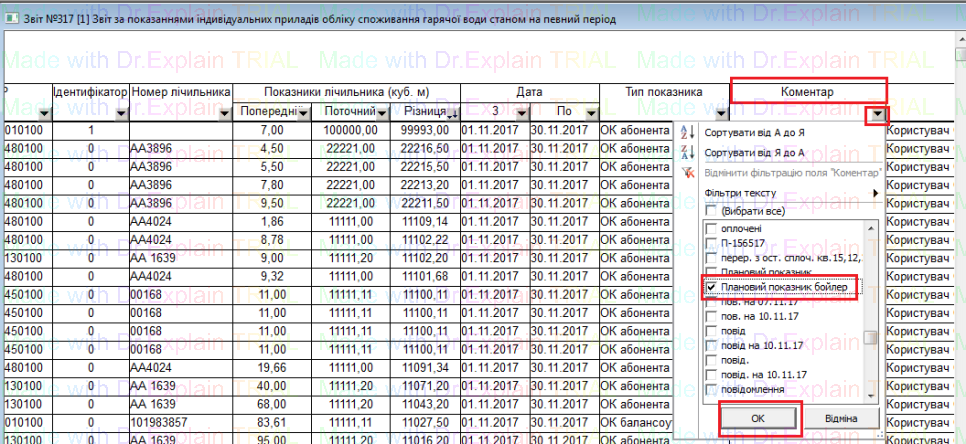The height and width of the screenshot is (444, 966).
Task: Open the Коментар column filter dropdown
Action: tap(877, 115)
